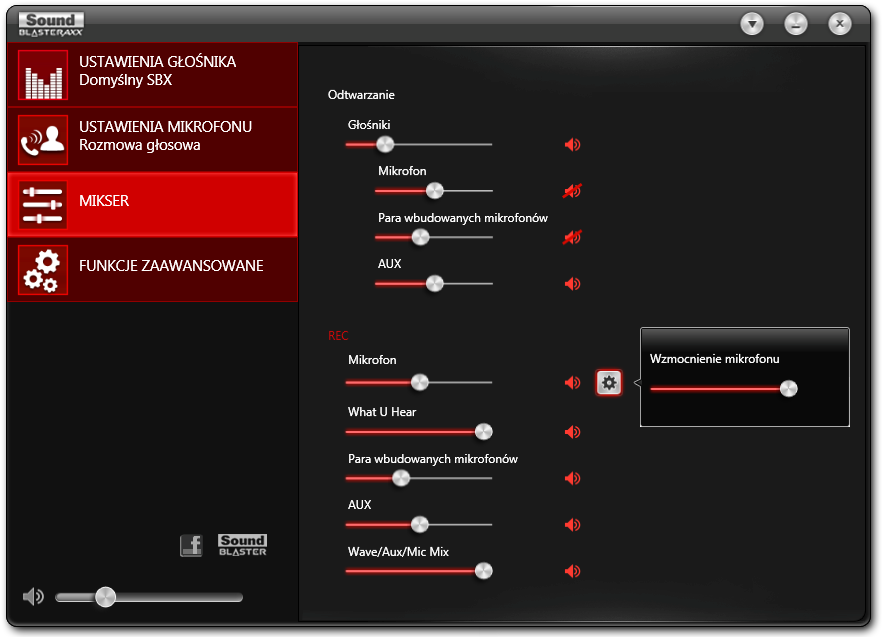Open the Facebook link icon

191,545
